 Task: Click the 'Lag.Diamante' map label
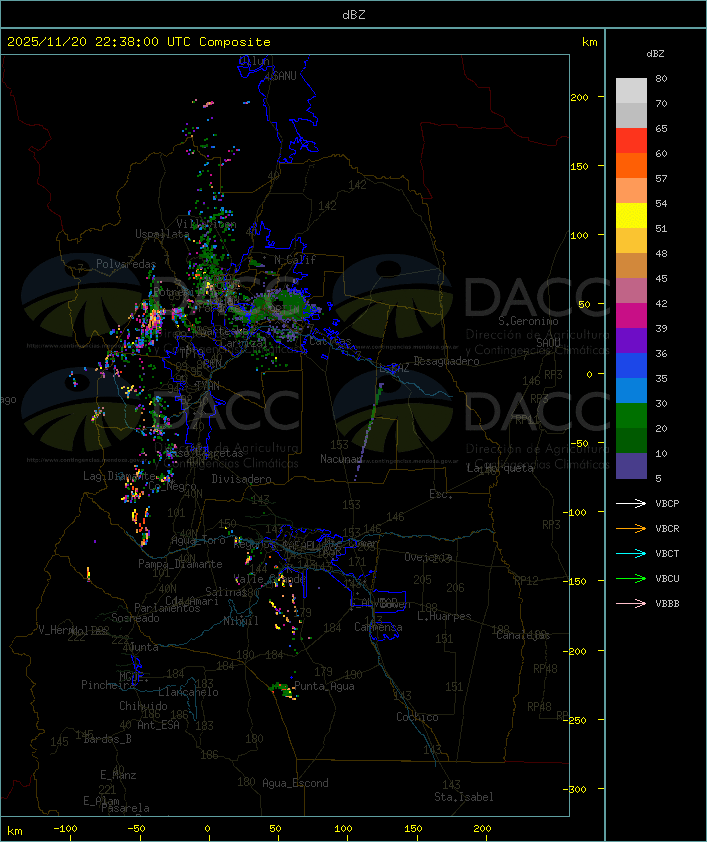coord(119,476)
